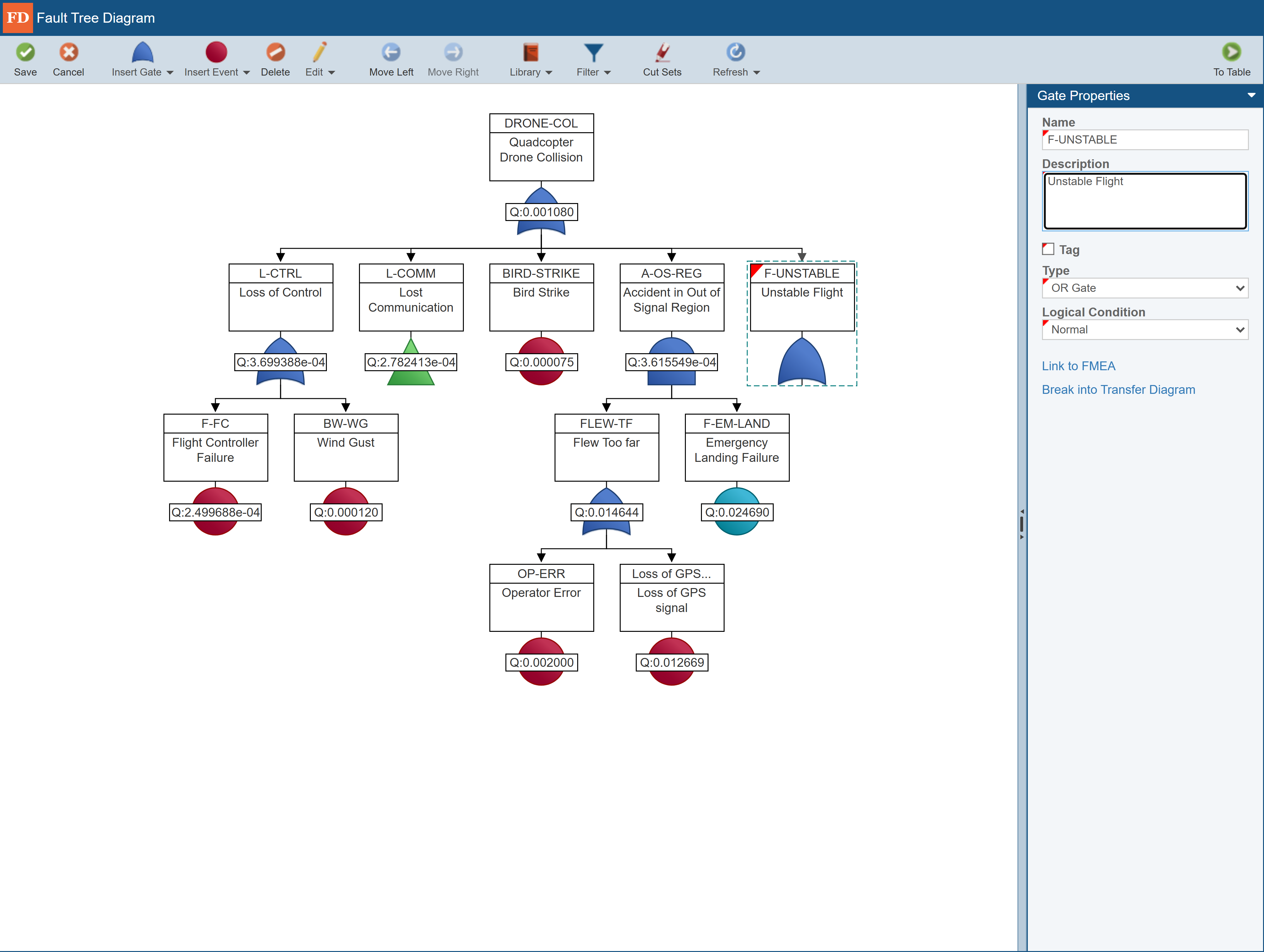The image size is (1264, 952).
Task: Click the Cancel red X icon
Action: tap(69, 53)
